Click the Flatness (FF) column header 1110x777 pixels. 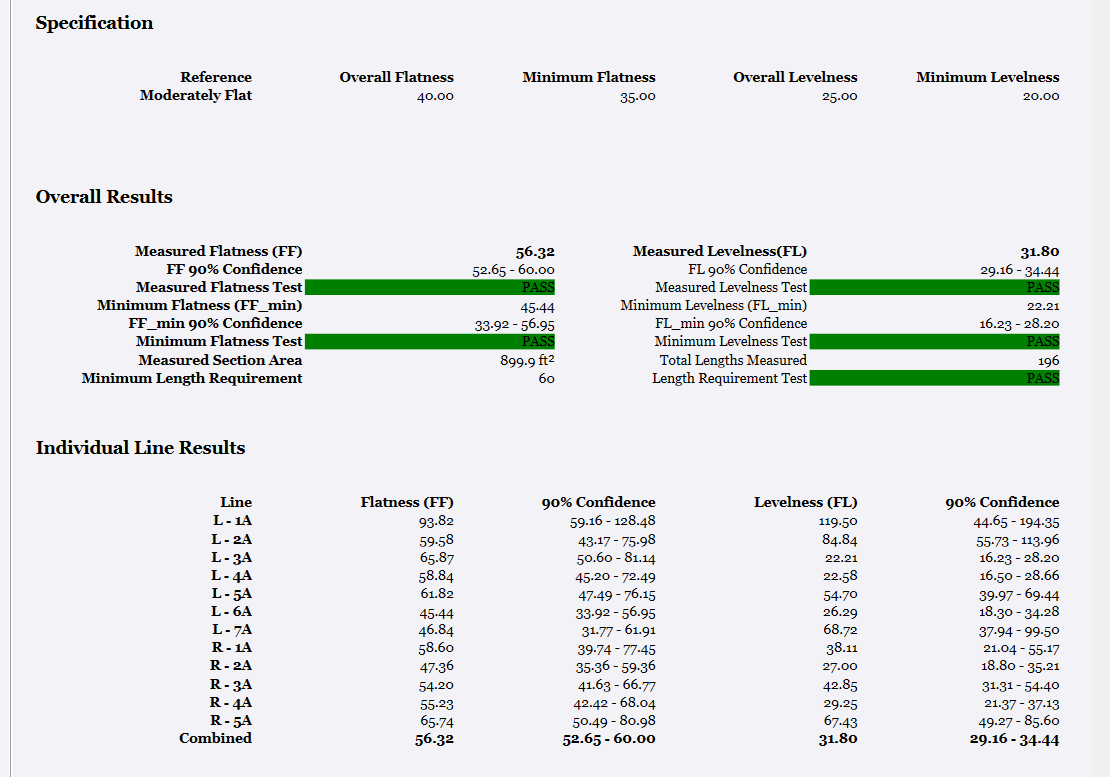pyautogui.click(x=407, y=502)
